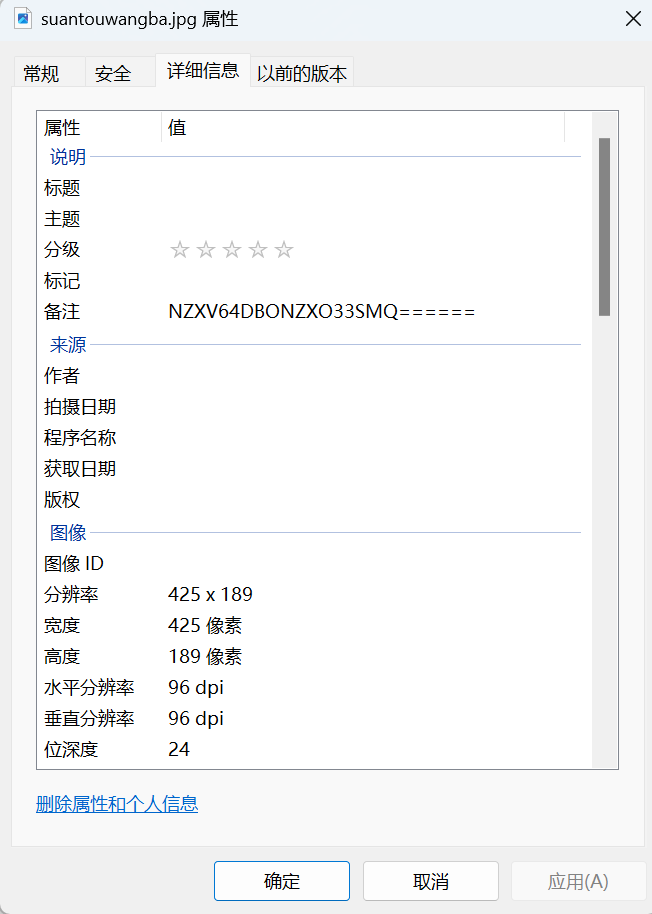
Task: Click the 来源 section header
Action: (68, 344)
